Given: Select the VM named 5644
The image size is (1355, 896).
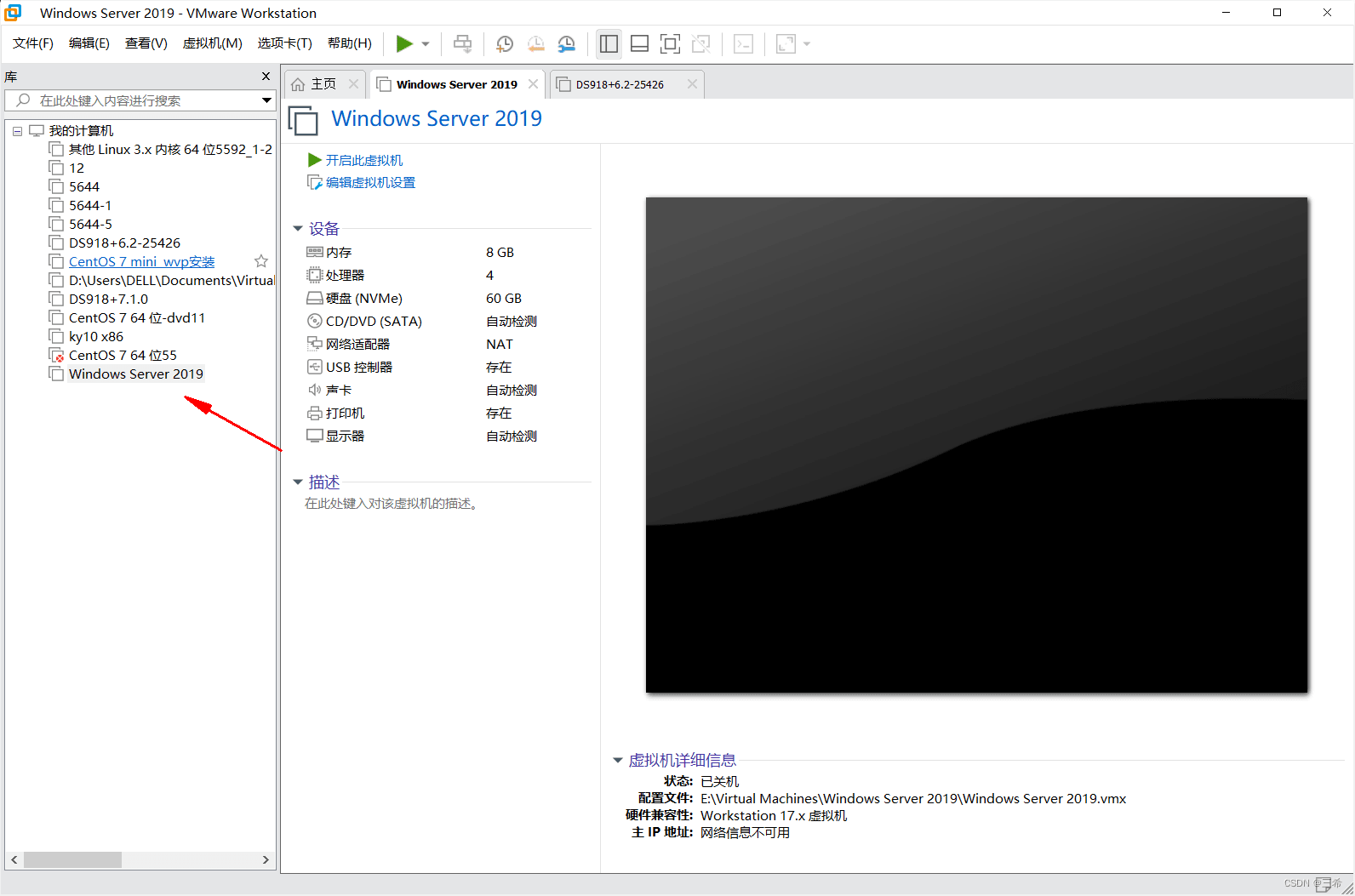Looking at the screenshot, I should (x=84, y=187).
